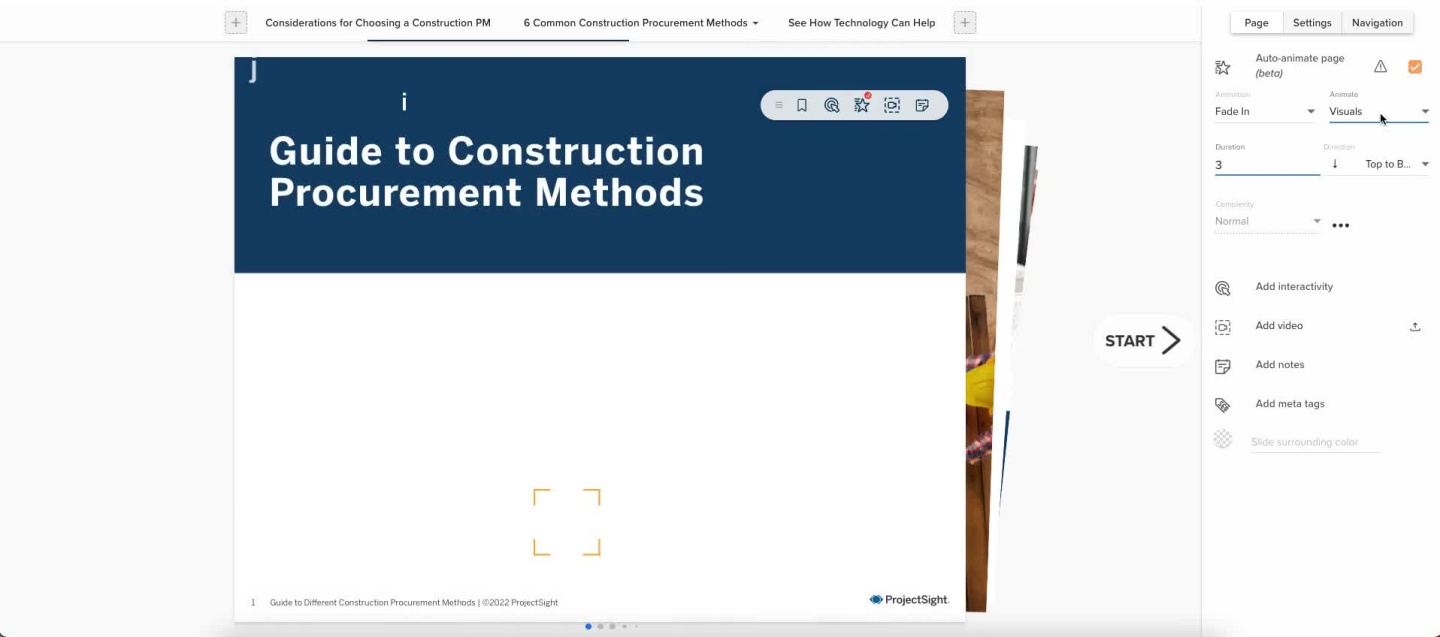The width and height of the screenshot is (1440, 637).
Task: Click the Duration input field
Action: [1266, 165]
